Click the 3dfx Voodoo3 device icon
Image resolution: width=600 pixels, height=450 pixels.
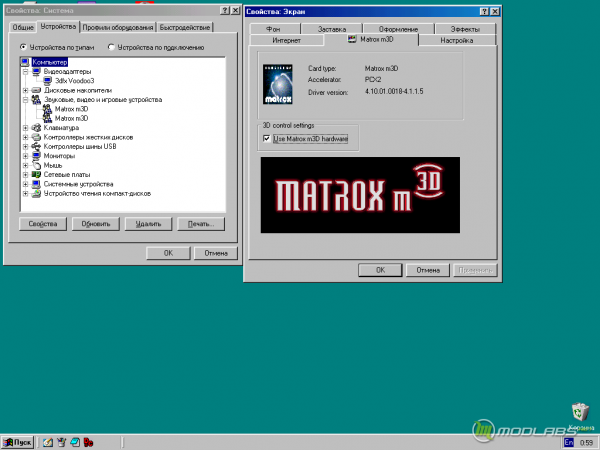47,81
